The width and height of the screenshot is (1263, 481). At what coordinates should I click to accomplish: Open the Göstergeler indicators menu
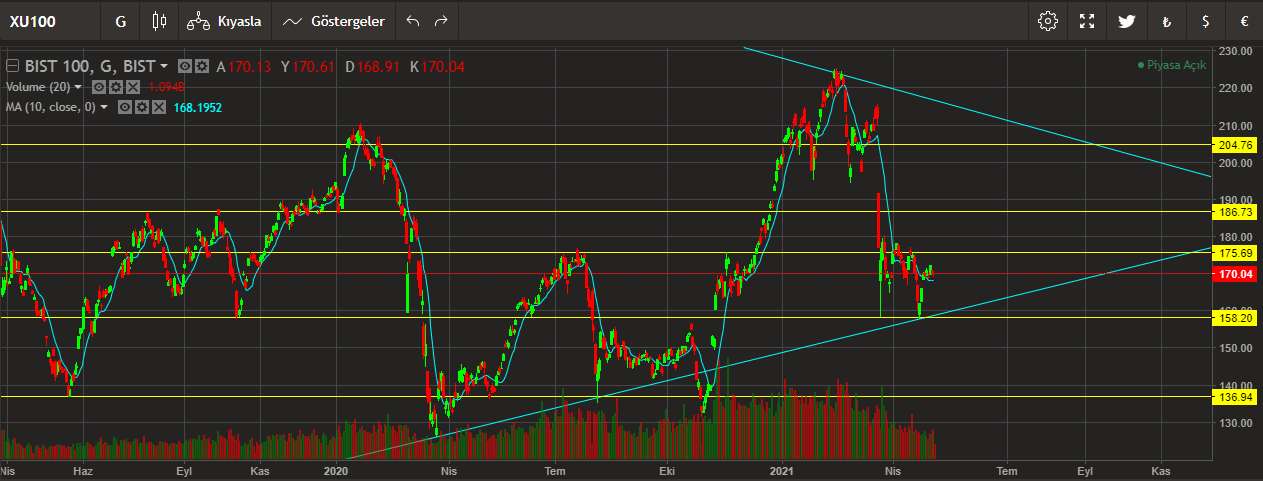click(334, 20)
